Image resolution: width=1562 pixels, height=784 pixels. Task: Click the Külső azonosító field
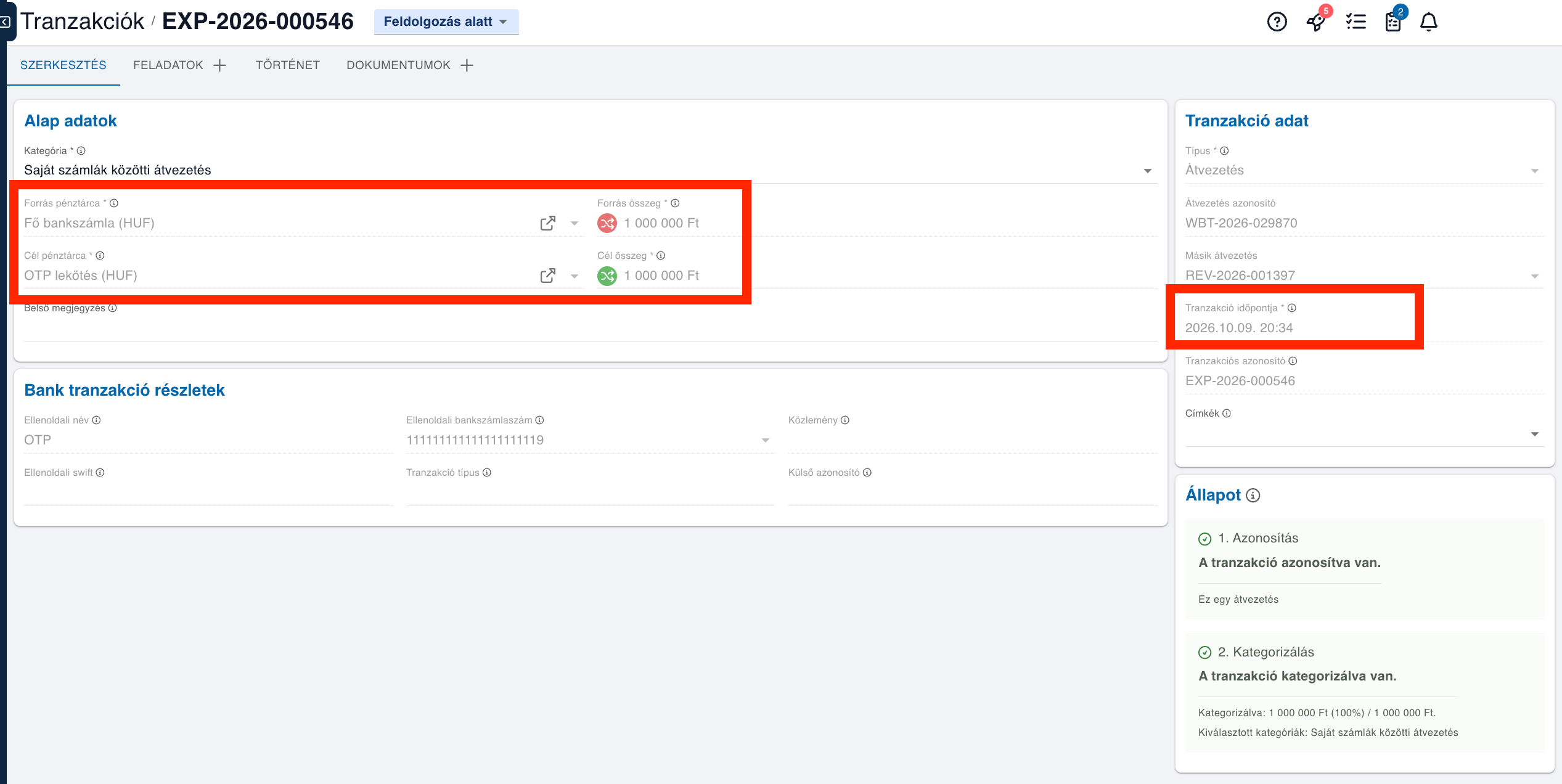pyautogui.click(x=973, y=492)
